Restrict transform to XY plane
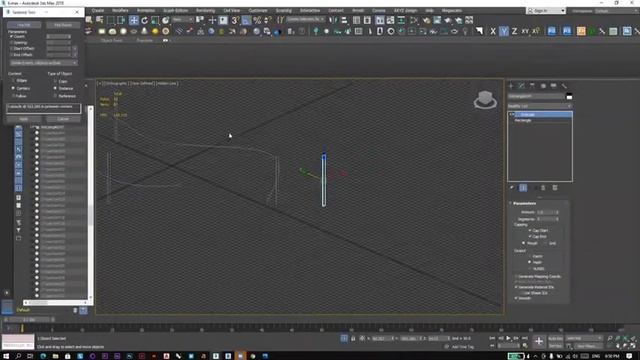The height and width of the screenshot is (360, 640). click(525, 31)
